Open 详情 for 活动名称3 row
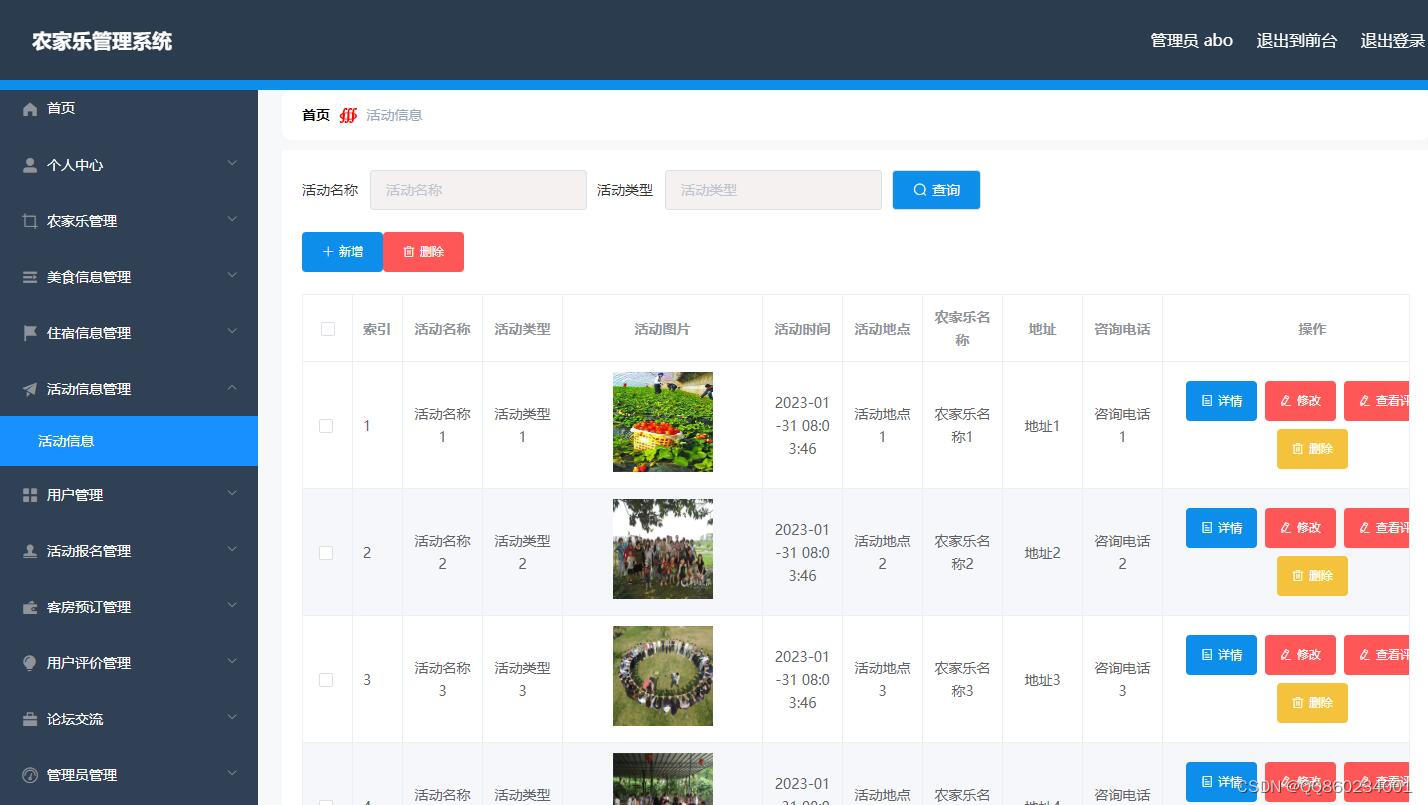 click(x=1221, y=655)
